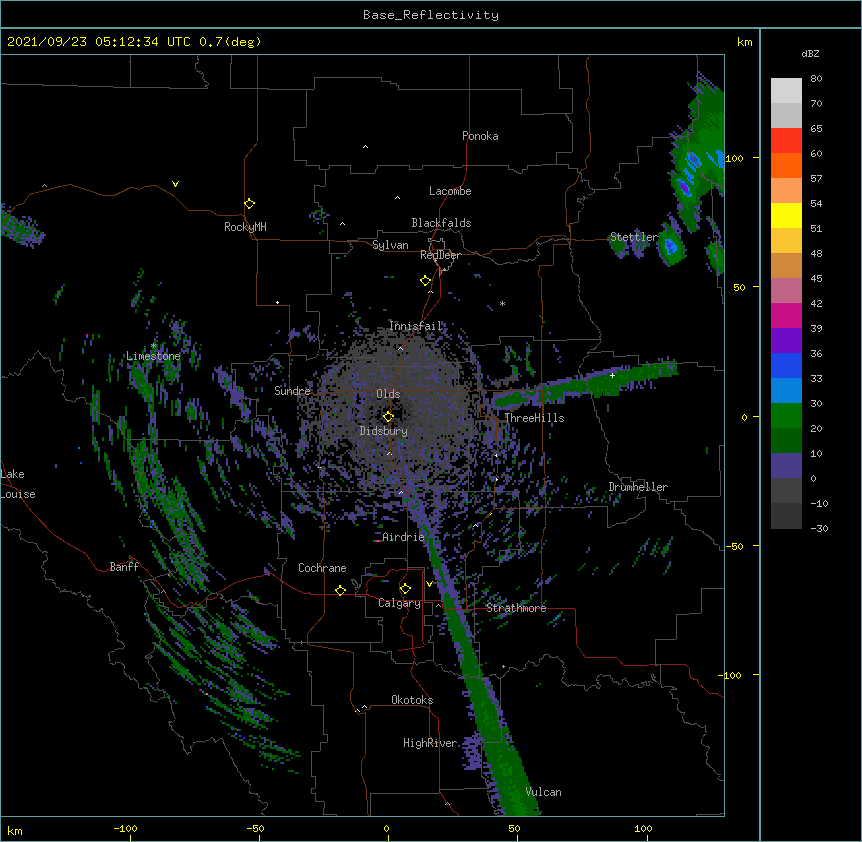Click the dBZ legend heading
Image resolution: width=862 pixels, height=842 pixels.
[x=810, y=53]
